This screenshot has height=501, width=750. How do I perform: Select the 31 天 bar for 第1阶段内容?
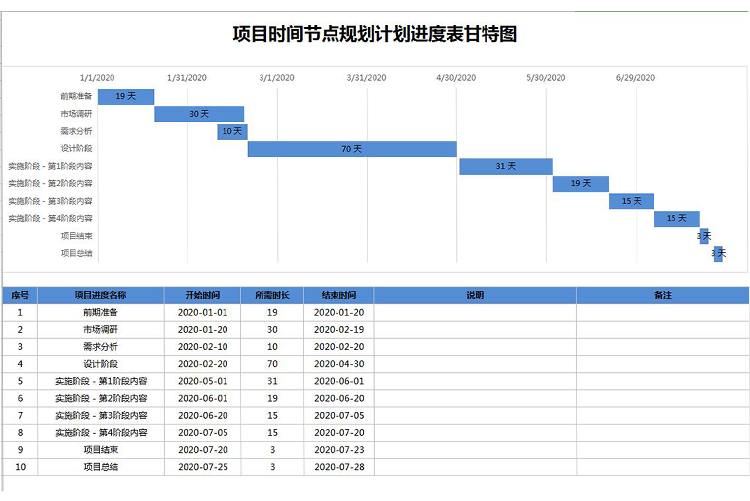(x=505, y=166)
